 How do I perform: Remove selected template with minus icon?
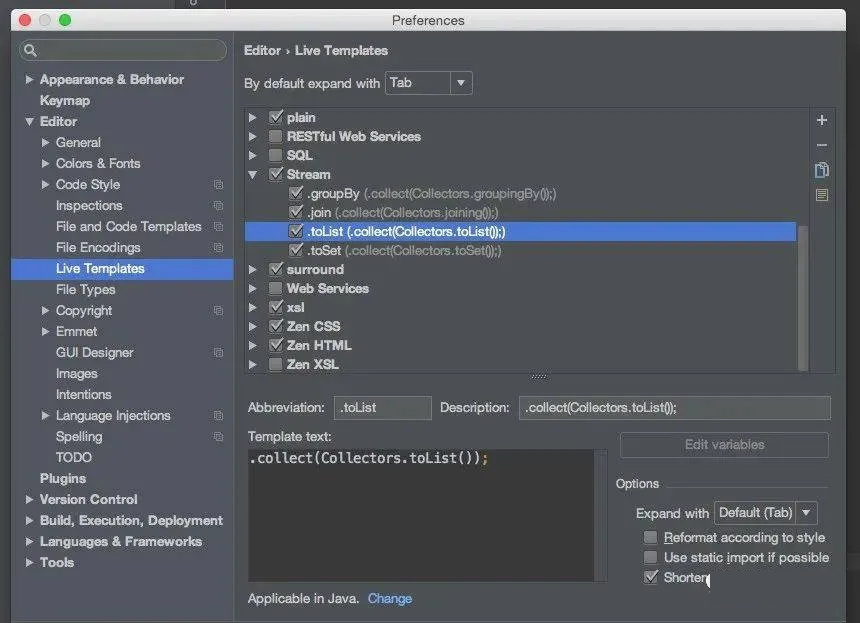click(x=822, y=145)
